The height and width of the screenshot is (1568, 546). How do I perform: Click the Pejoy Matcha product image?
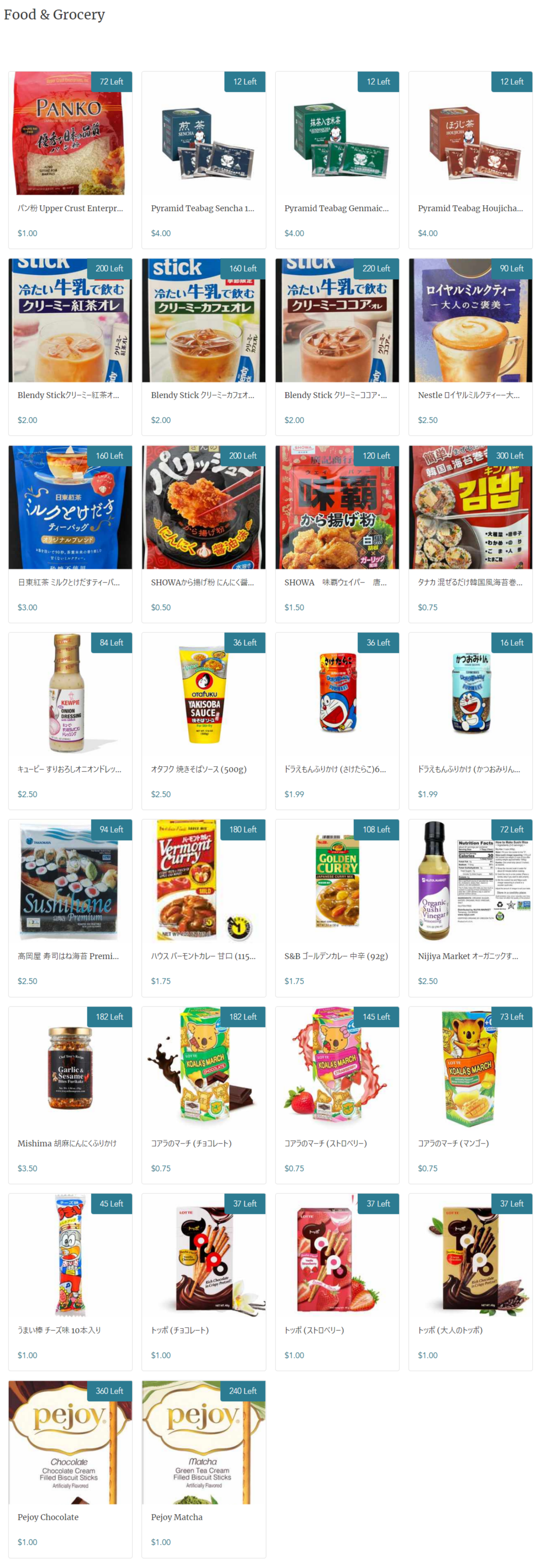(203, 1441)
